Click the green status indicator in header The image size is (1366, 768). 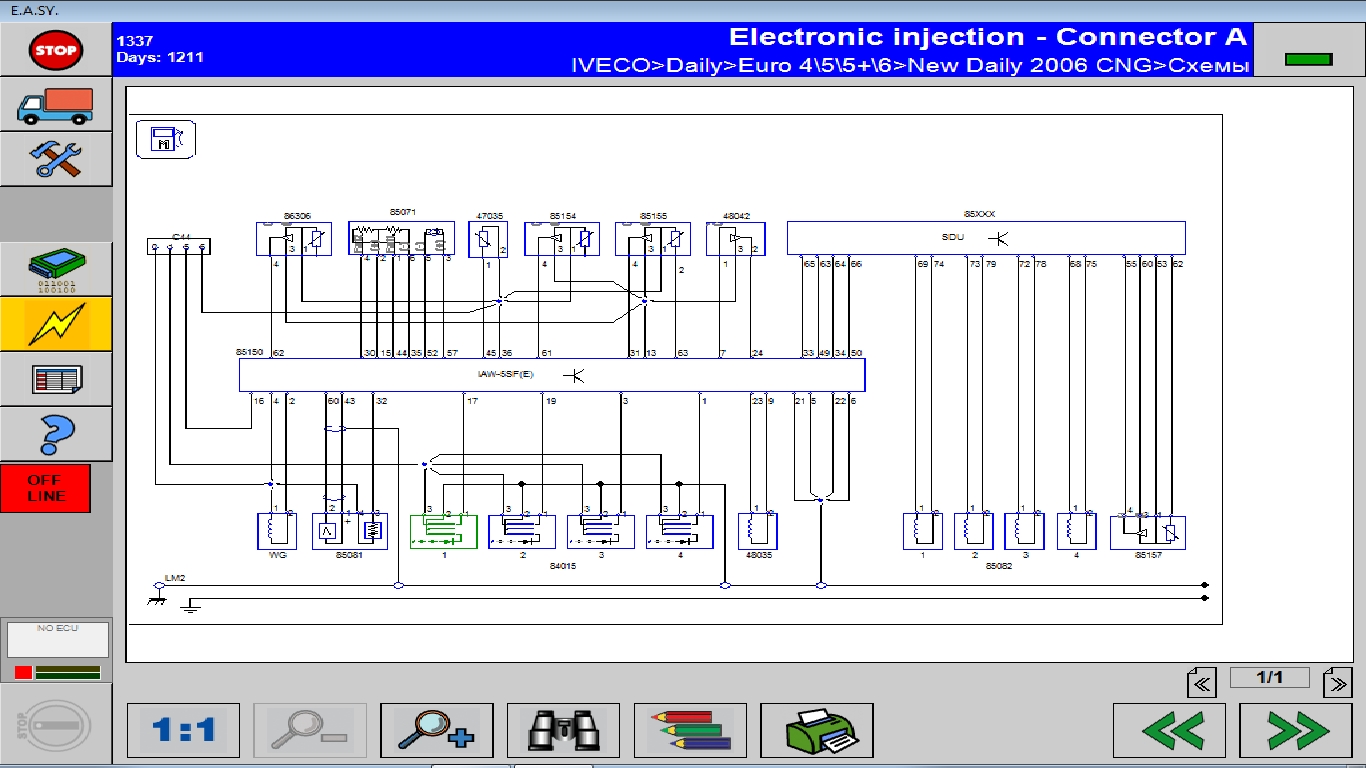pyautogui.click(x=1308, y=60)
